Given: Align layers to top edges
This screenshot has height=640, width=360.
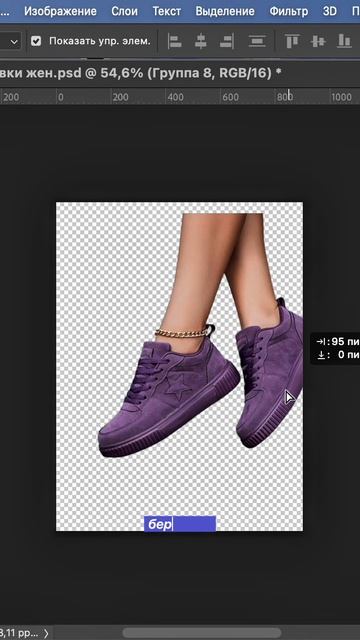Looking at the screenshot, I should click(292, 41).
